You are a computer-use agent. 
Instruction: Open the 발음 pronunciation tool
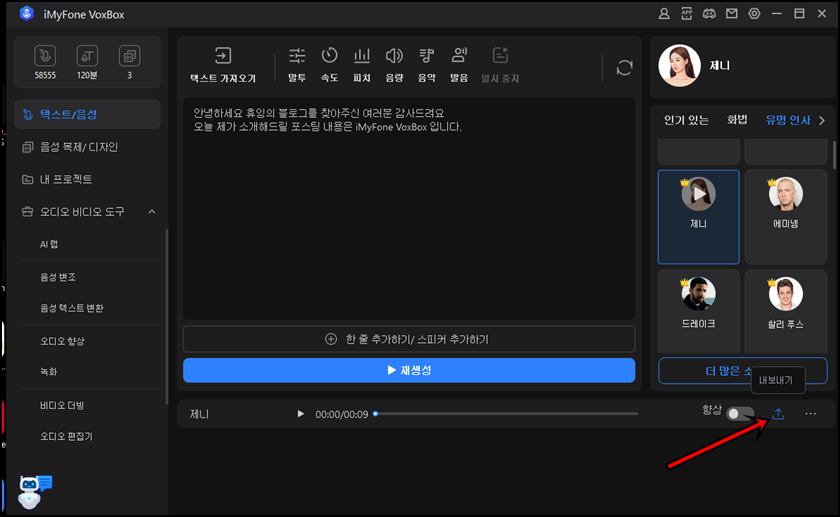[459, 64]
